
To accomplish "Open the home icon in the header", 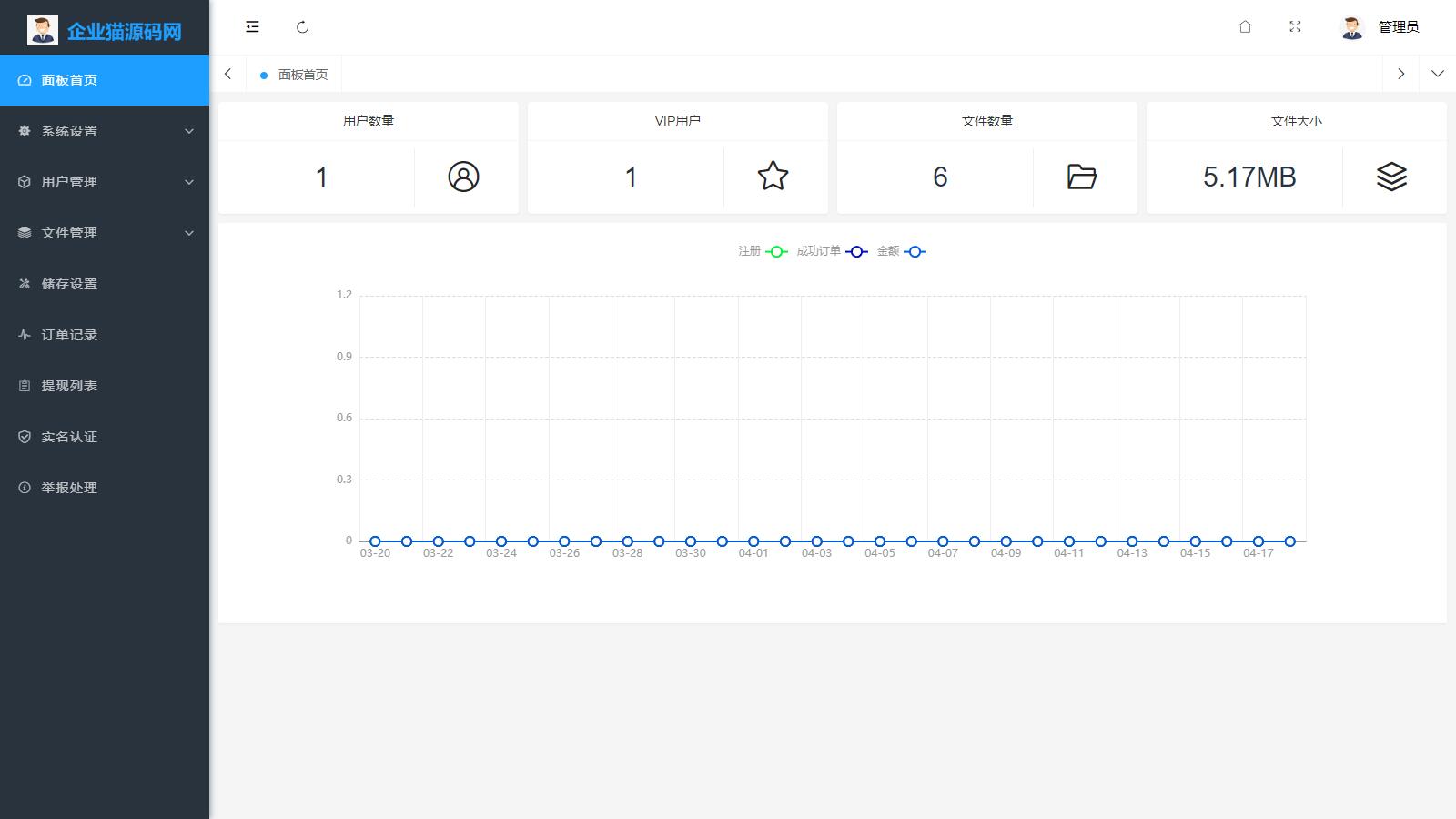I will (x=1245, y=27).
